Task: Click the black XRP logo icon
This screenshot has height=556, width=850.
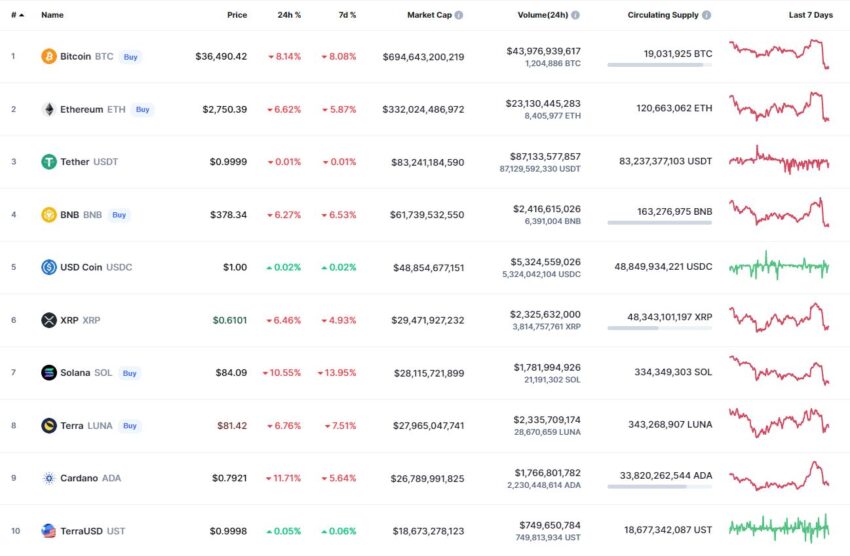Action: (49, 320)
